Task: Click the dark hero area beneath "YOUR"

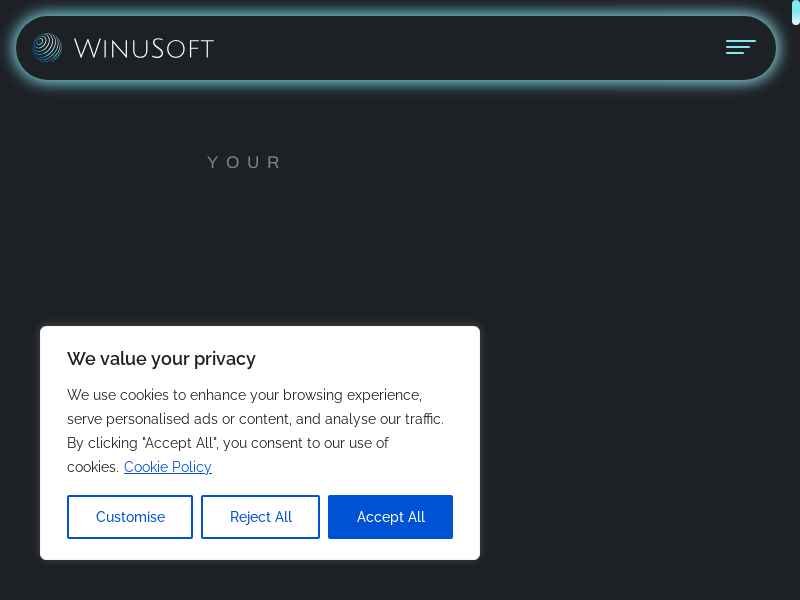Action: (245, 250)
